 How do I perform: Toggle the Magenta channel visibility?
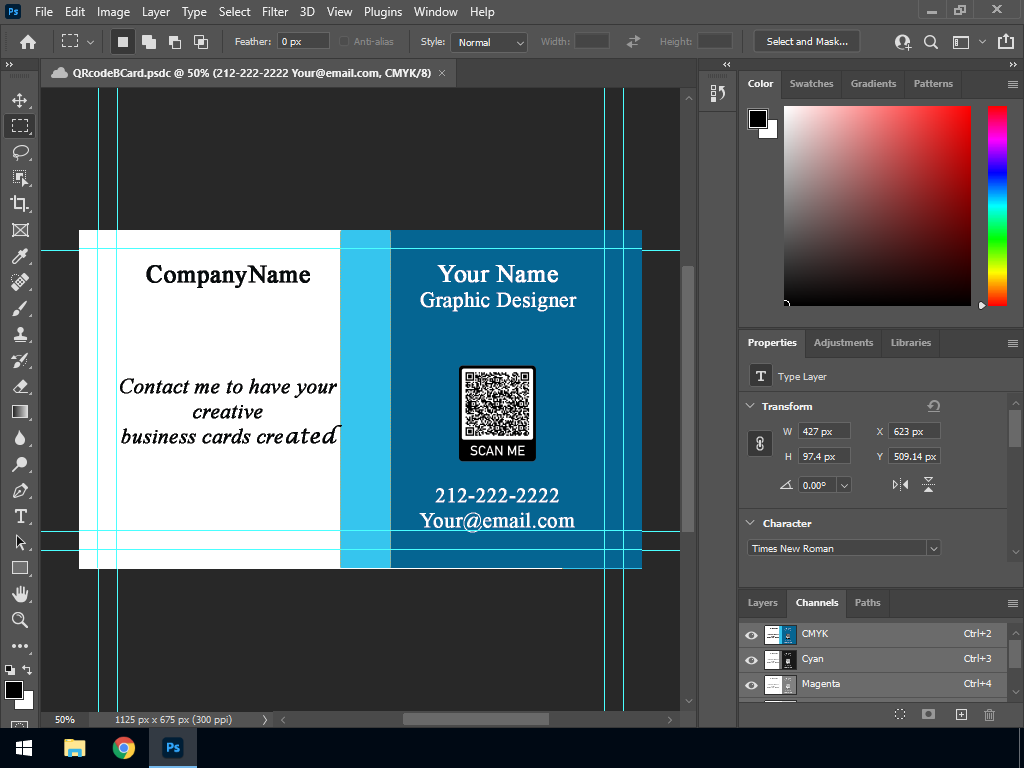(x=751, y=685)
